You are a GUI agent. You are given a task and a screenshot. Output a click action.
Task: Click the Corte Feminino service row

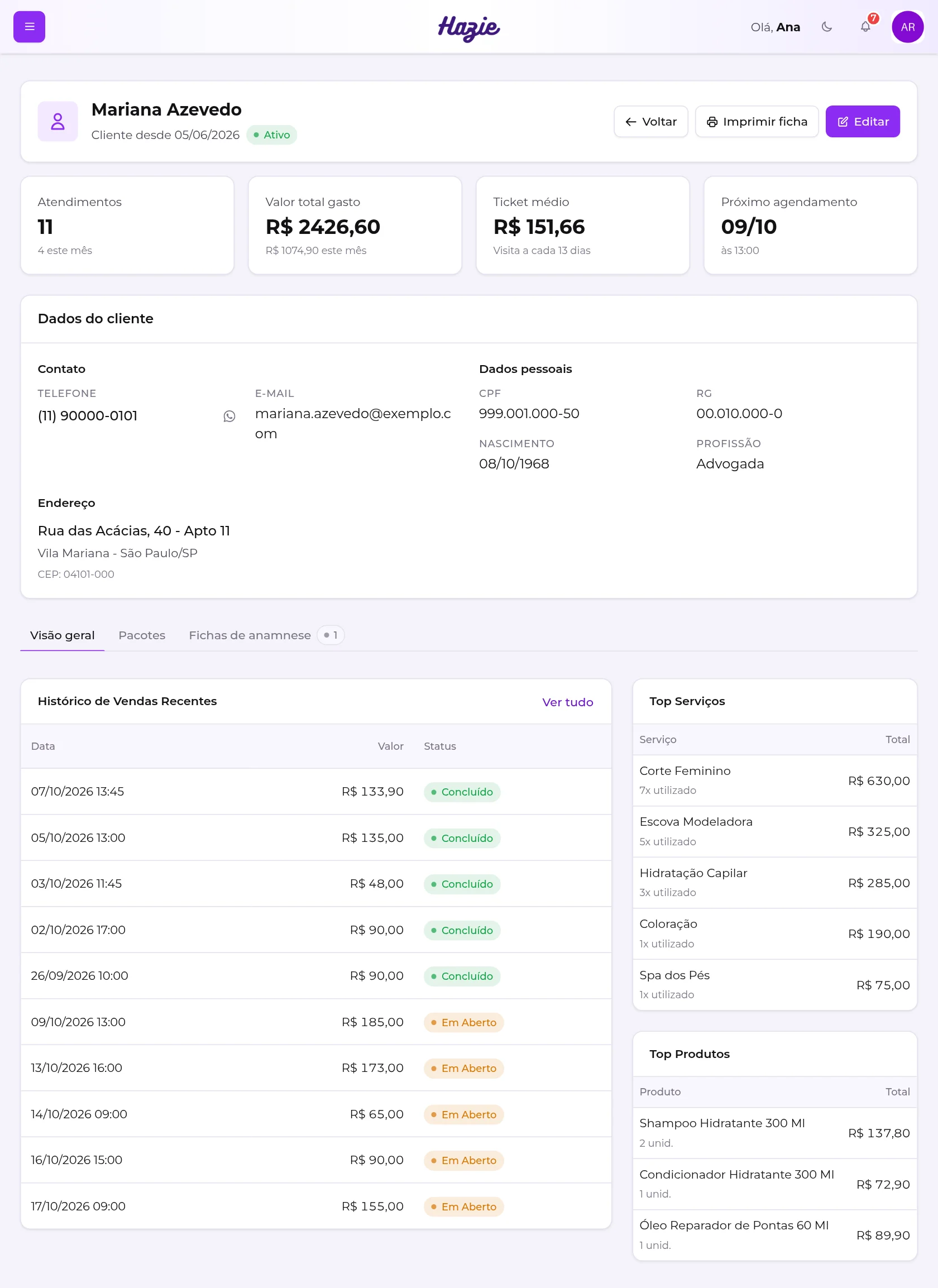pyautogui.click(x=774, y=781)
